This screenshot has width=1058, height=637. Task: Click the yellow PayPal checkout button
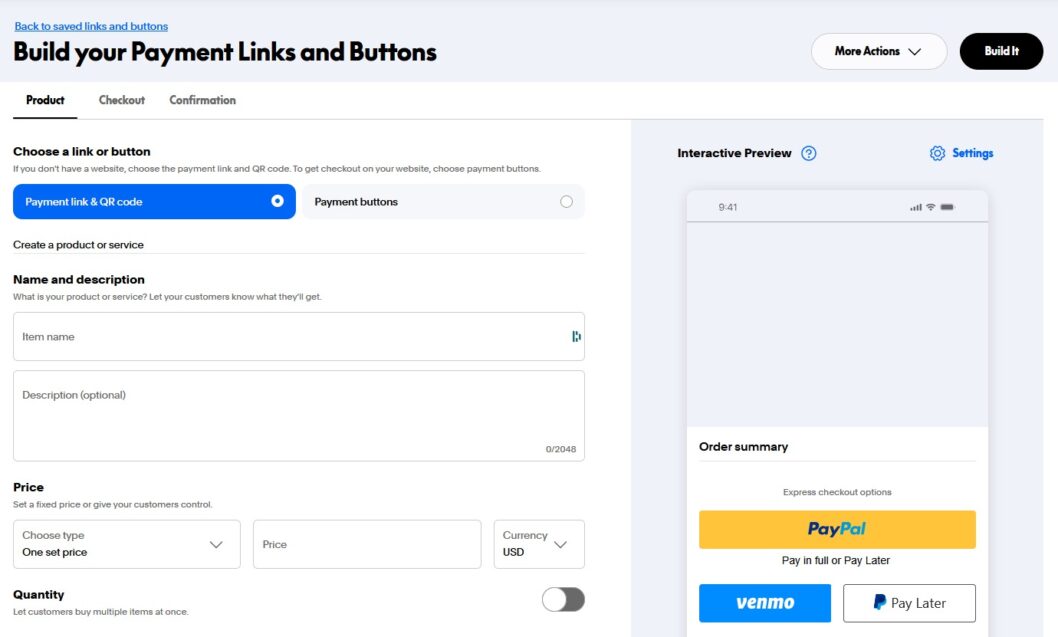837,529
